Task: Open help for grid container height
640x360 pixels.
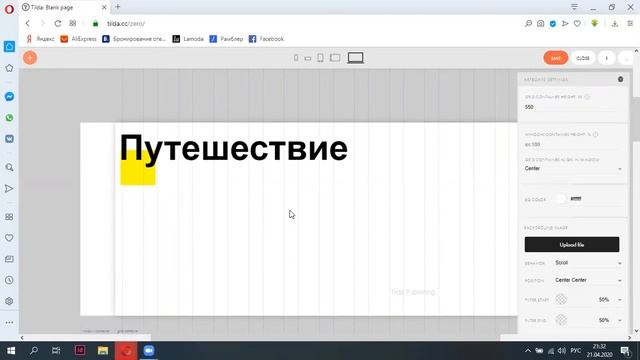Action: 587,97
